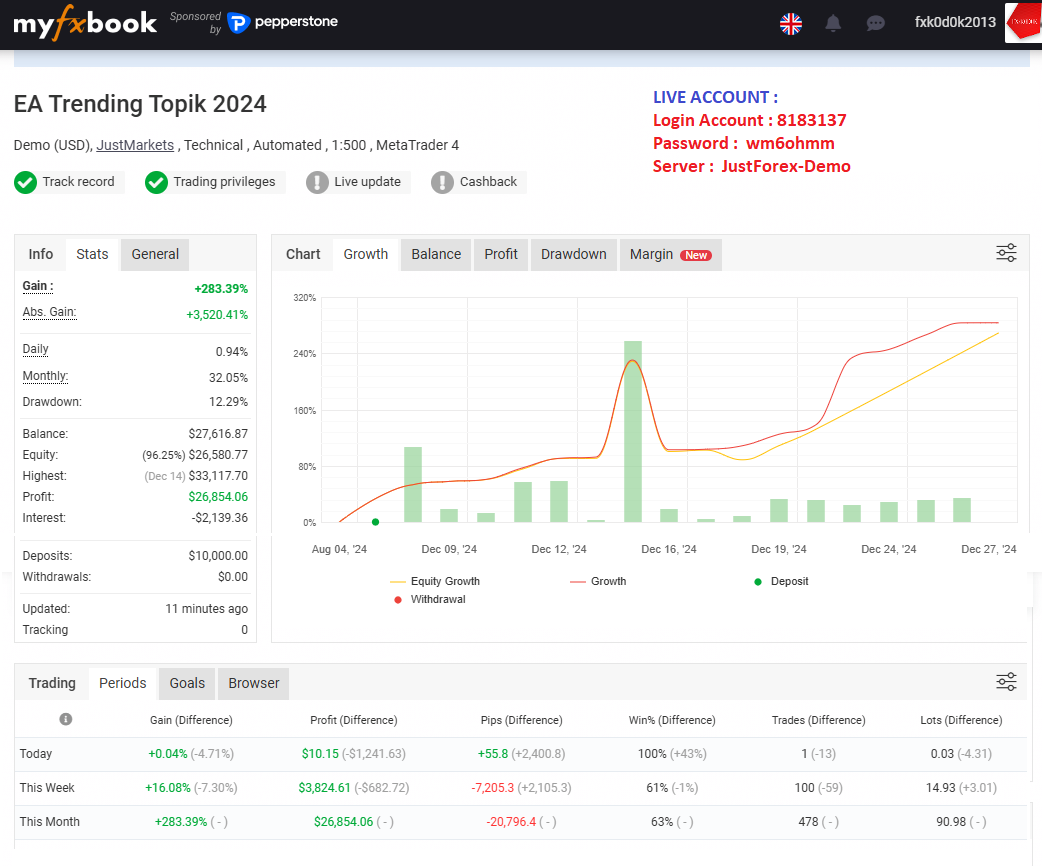Switch to the Browser tab
Image resolution: width=1042 pixels, height=866 pixels.
[x=253, y=683]
